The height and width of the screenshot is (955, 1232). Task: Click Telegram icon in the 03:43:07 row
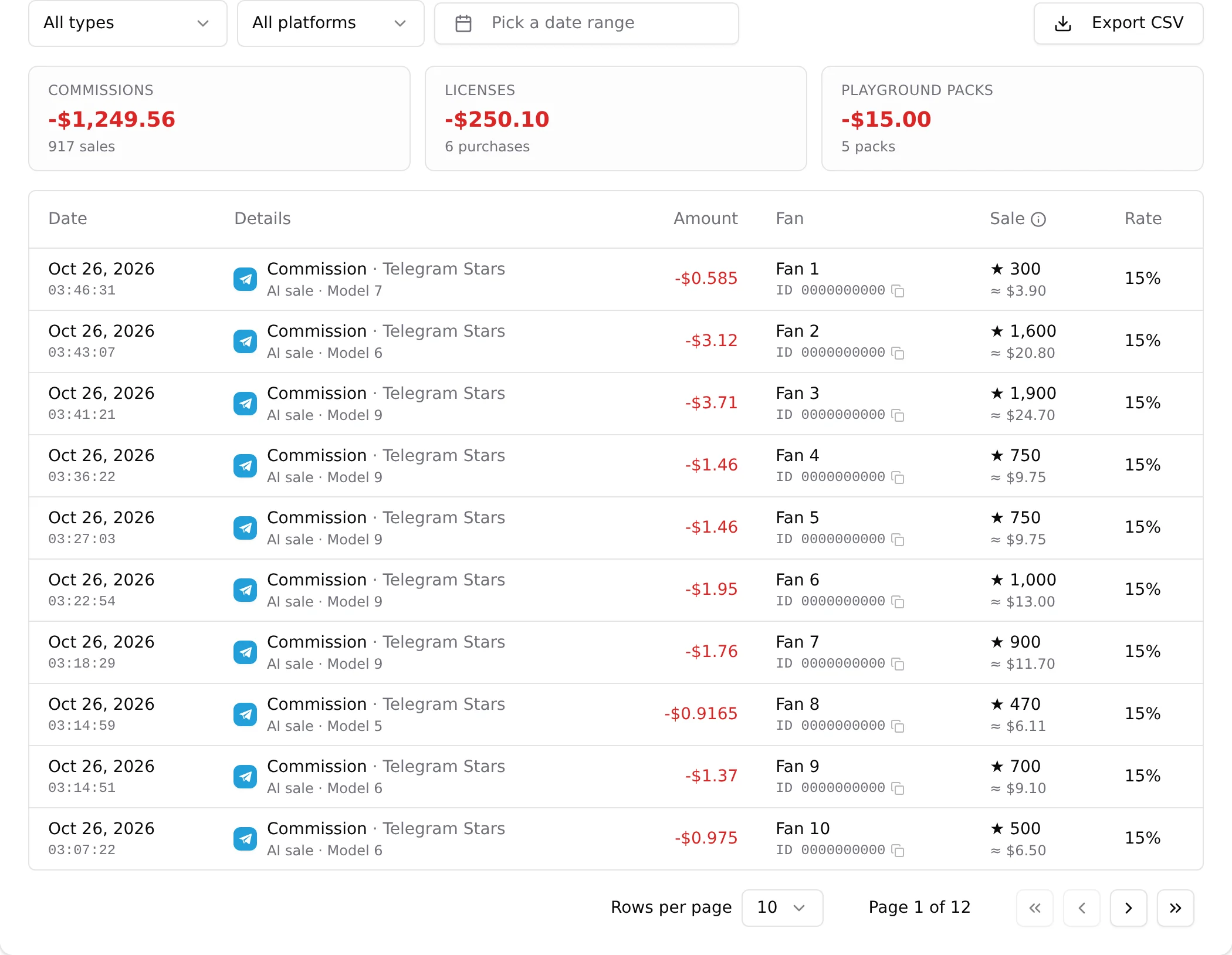point(245,341)
